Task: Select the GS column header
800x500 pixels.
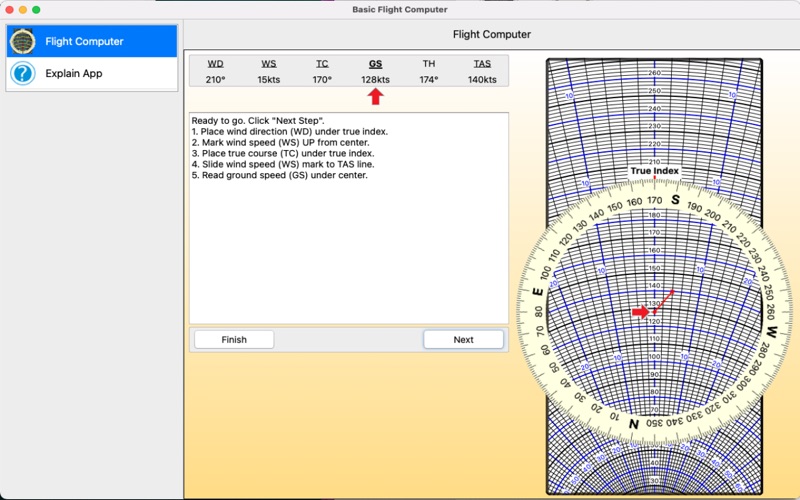Action: [375, 64]
